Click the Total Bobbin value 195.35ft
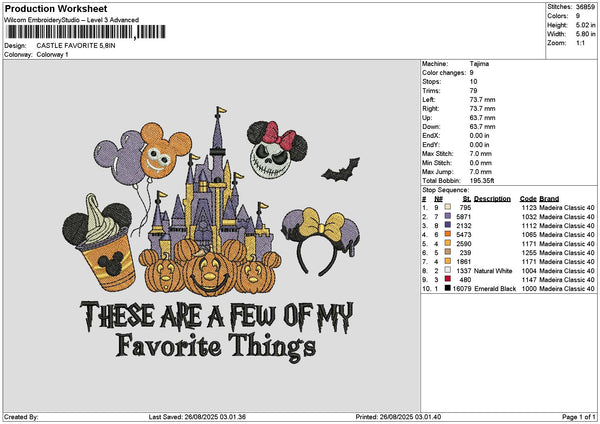 (482, 181)
